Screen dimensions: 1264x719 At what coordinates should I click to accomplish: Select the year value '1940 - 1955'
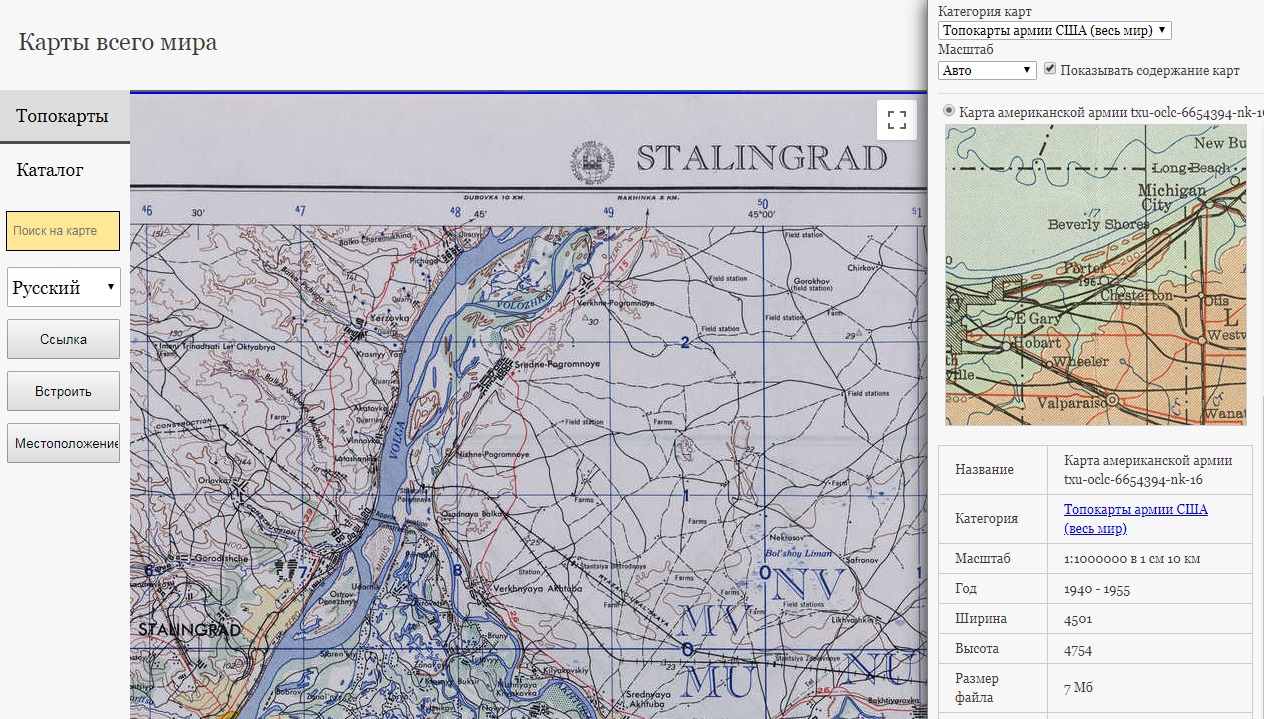[1097, 589]
